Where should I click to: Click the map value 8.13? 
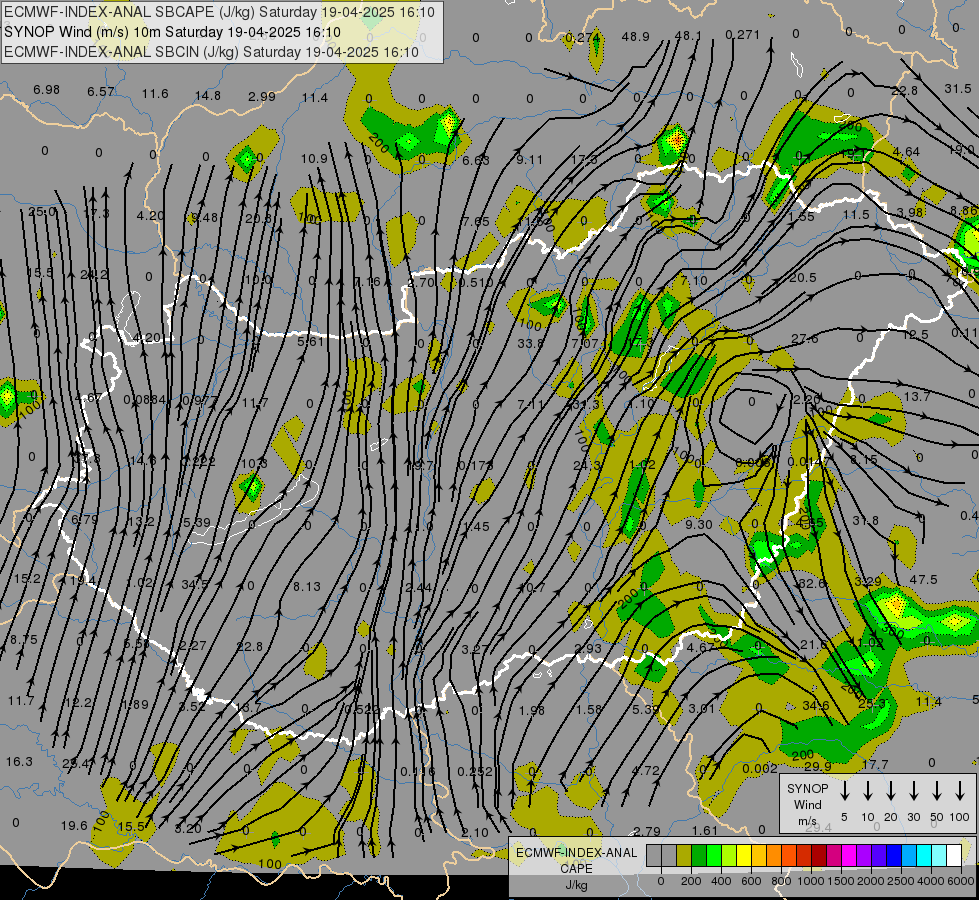tap(307, 586)
